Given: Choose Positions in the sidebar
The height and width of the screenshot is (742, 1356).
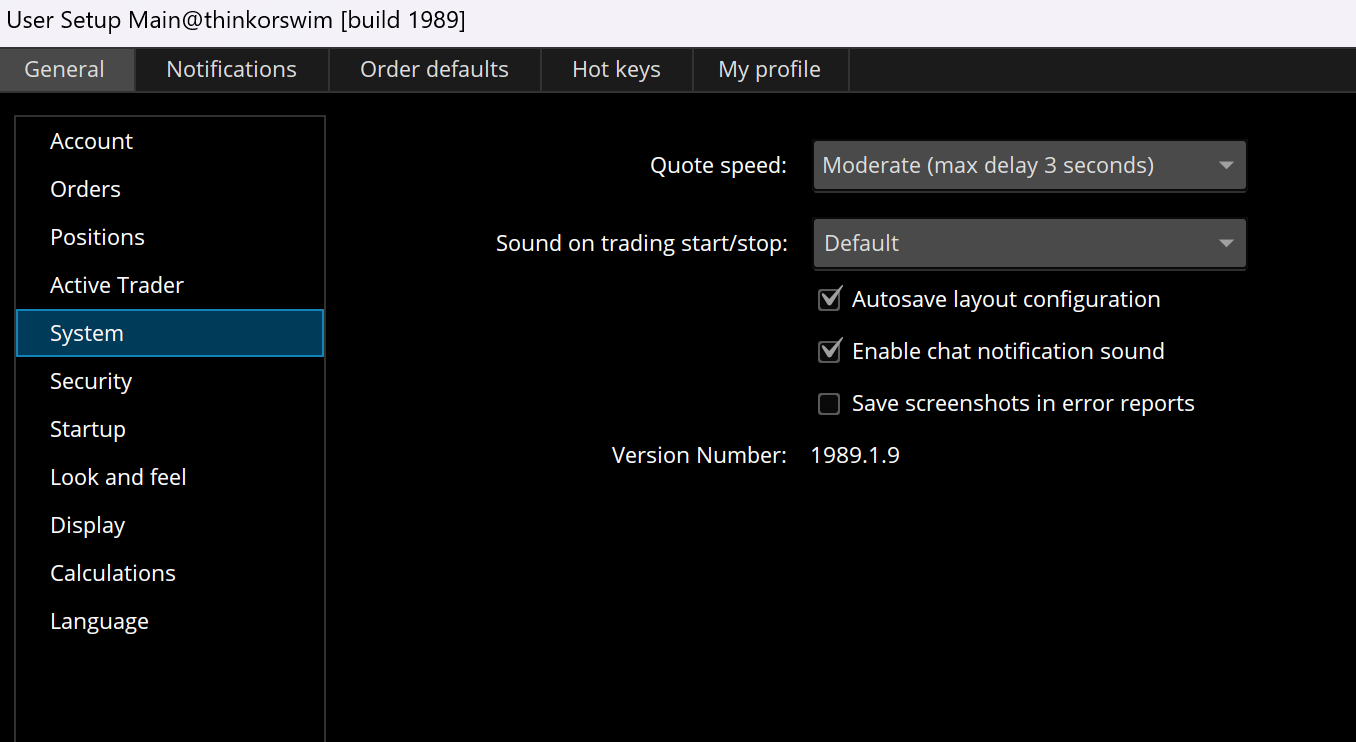Looking at the screenshot, I should [98, 238].
